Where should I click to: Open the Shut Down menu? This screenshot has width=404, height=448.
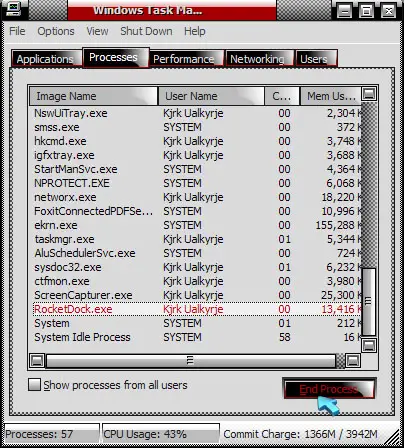click(146, 31)
